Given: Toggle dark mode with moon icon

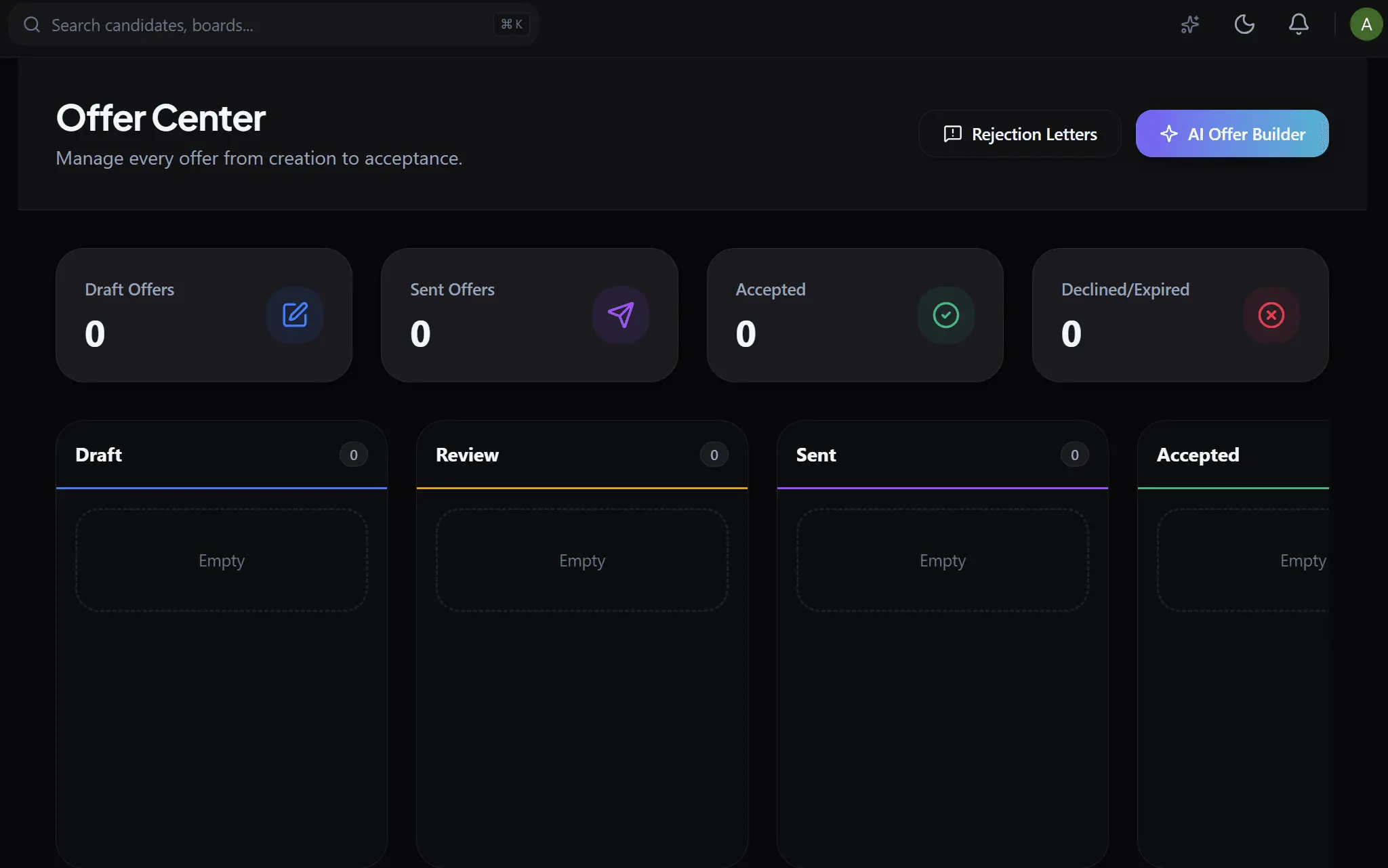Looking at the screenshot, I should point(1244,25).
